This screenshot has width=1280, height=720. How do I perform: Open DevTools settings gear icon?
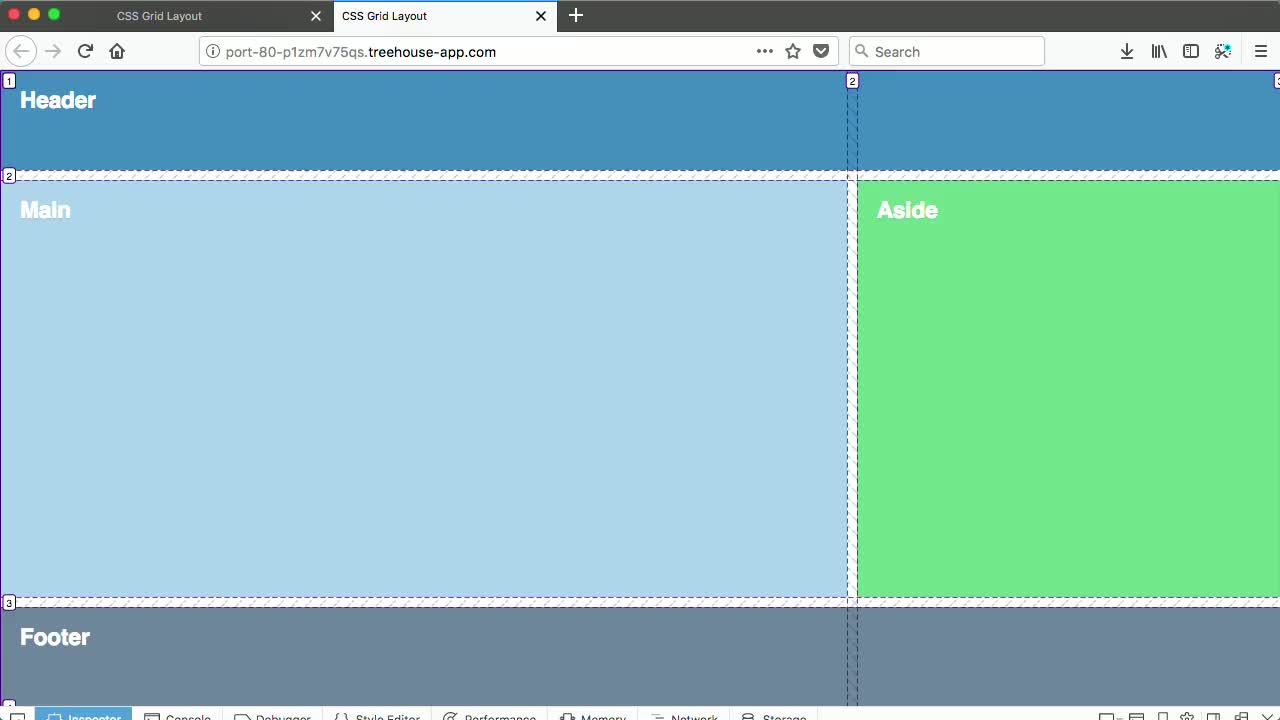pyautogui.click(x=1187, y=715)
